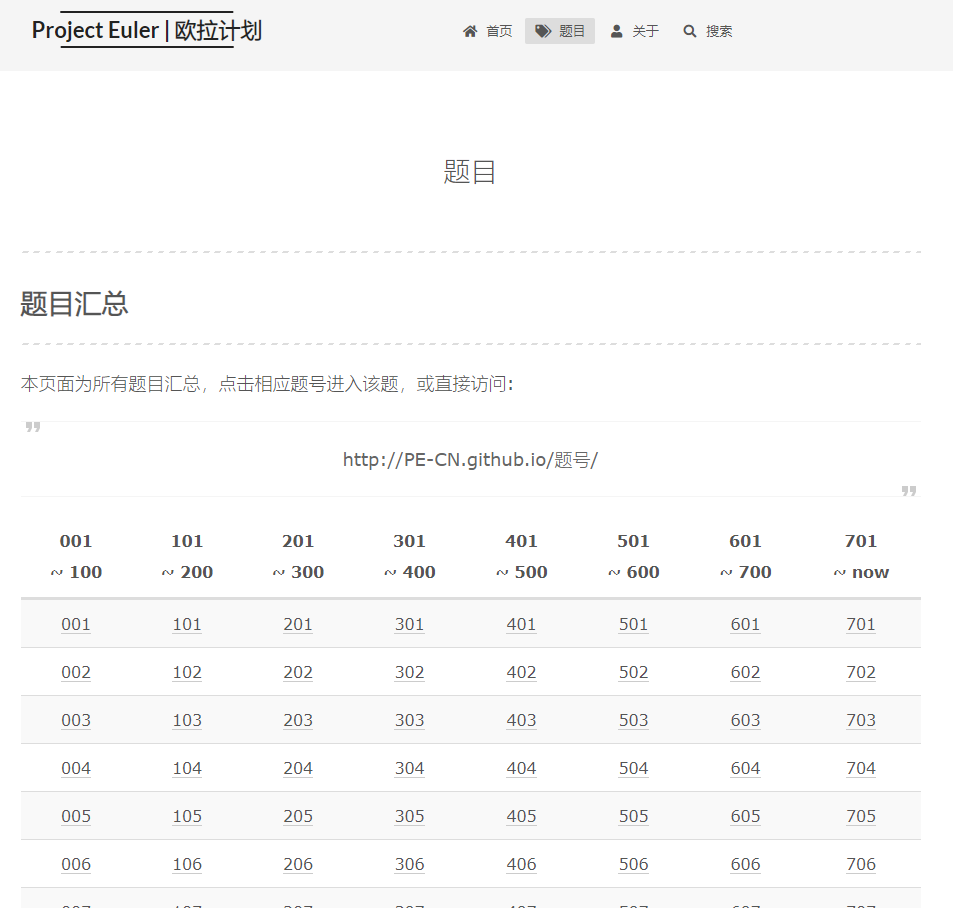Viewport: 953px width, 908px height.
Task: Go to problem 002
Action: (76, 672)
